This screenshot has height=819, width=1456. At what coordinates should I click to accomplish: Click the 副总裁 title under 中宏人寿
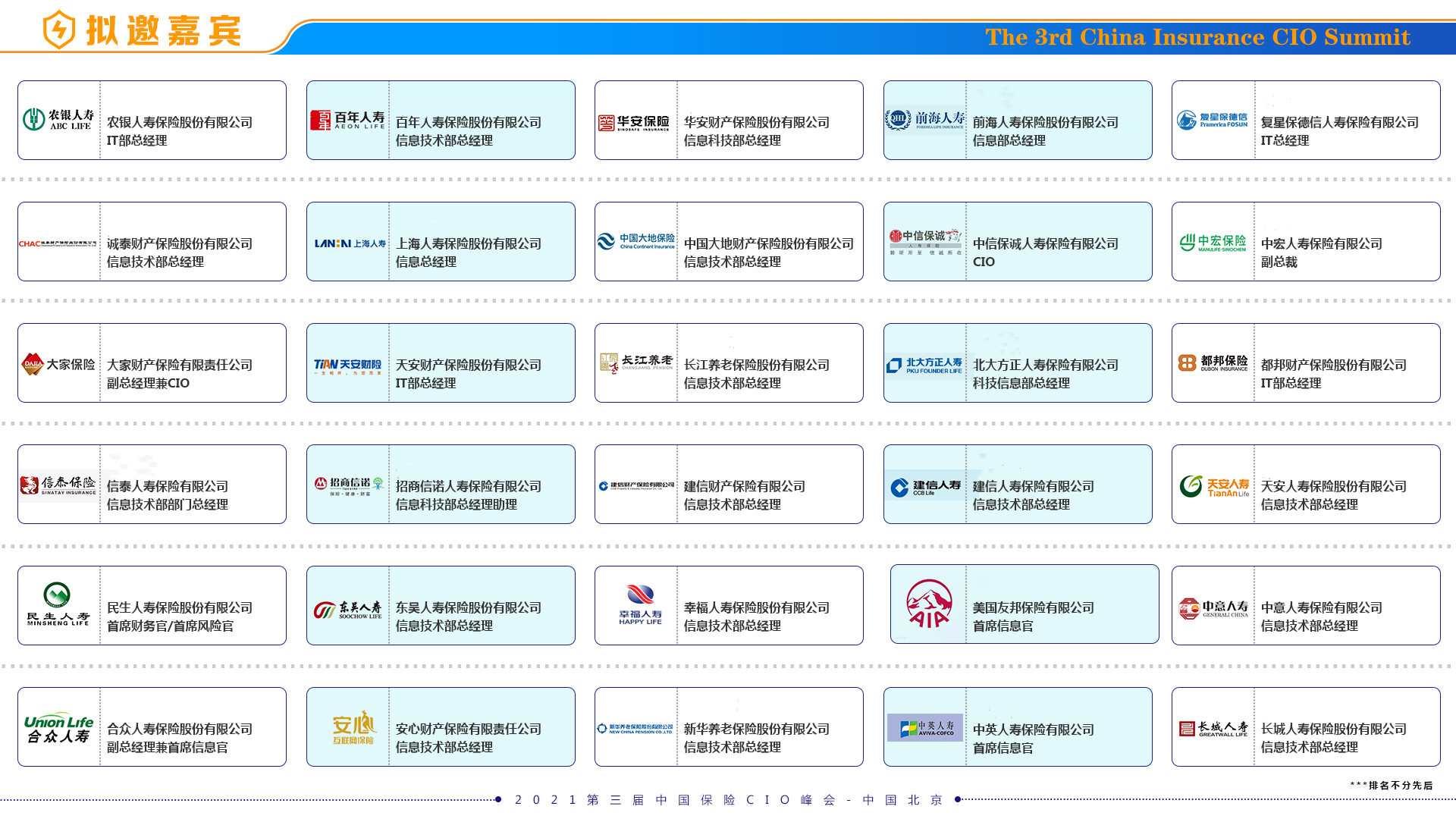point(1279,262)
